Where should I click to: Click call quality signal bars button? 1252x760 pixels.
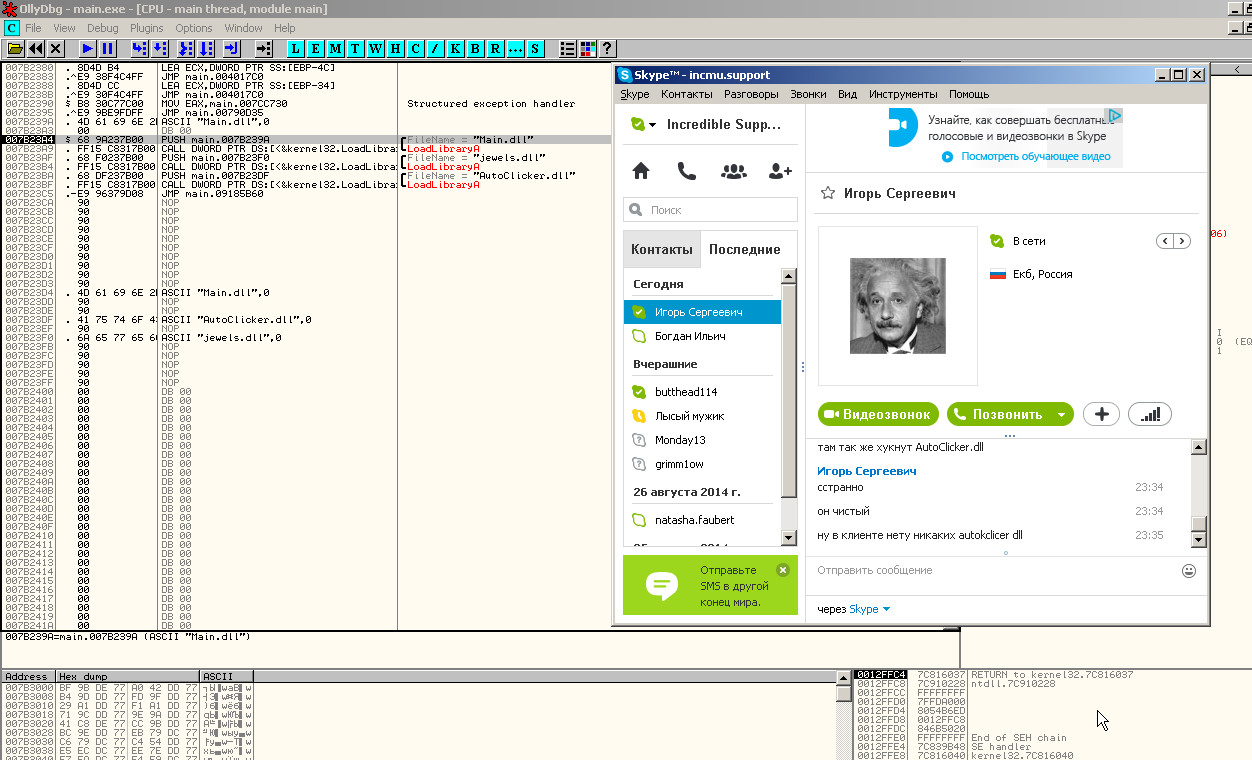1150,414
